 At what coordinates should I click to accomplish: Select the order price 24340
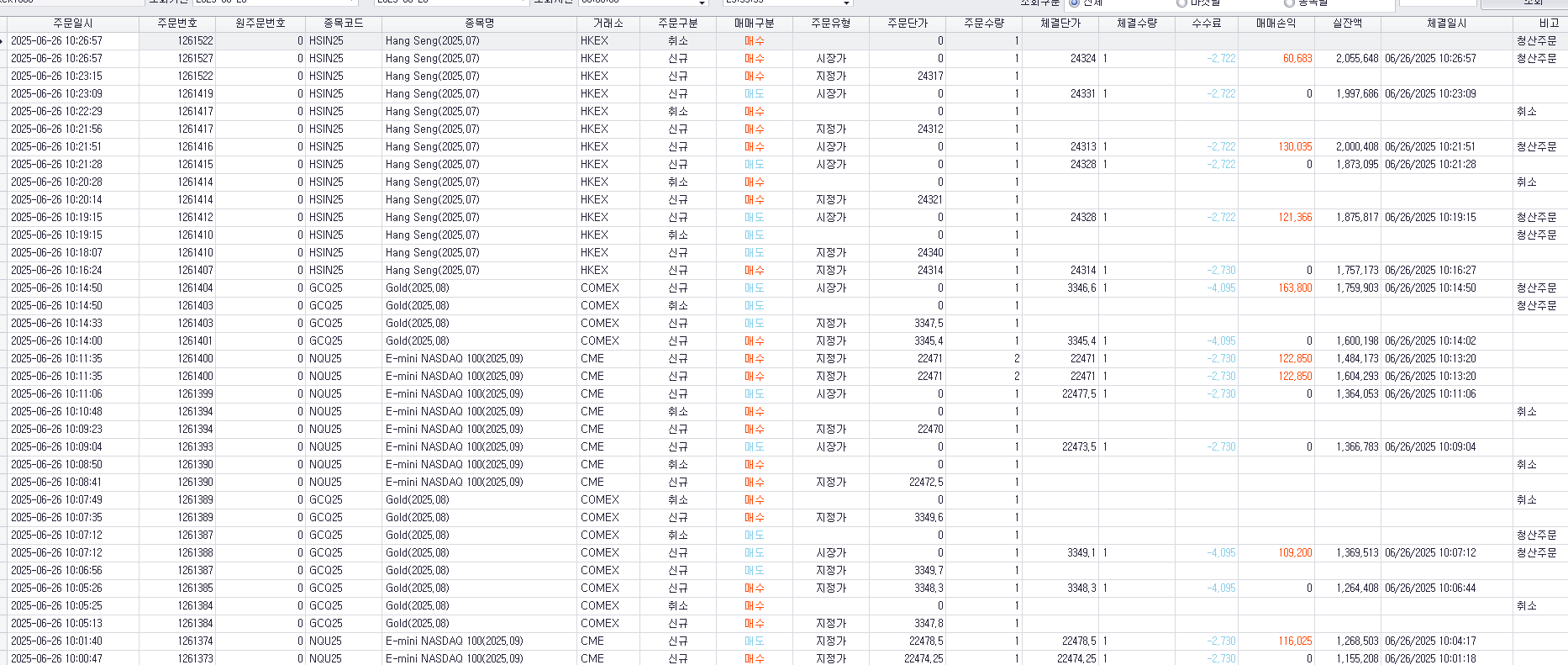click(930, 253)
